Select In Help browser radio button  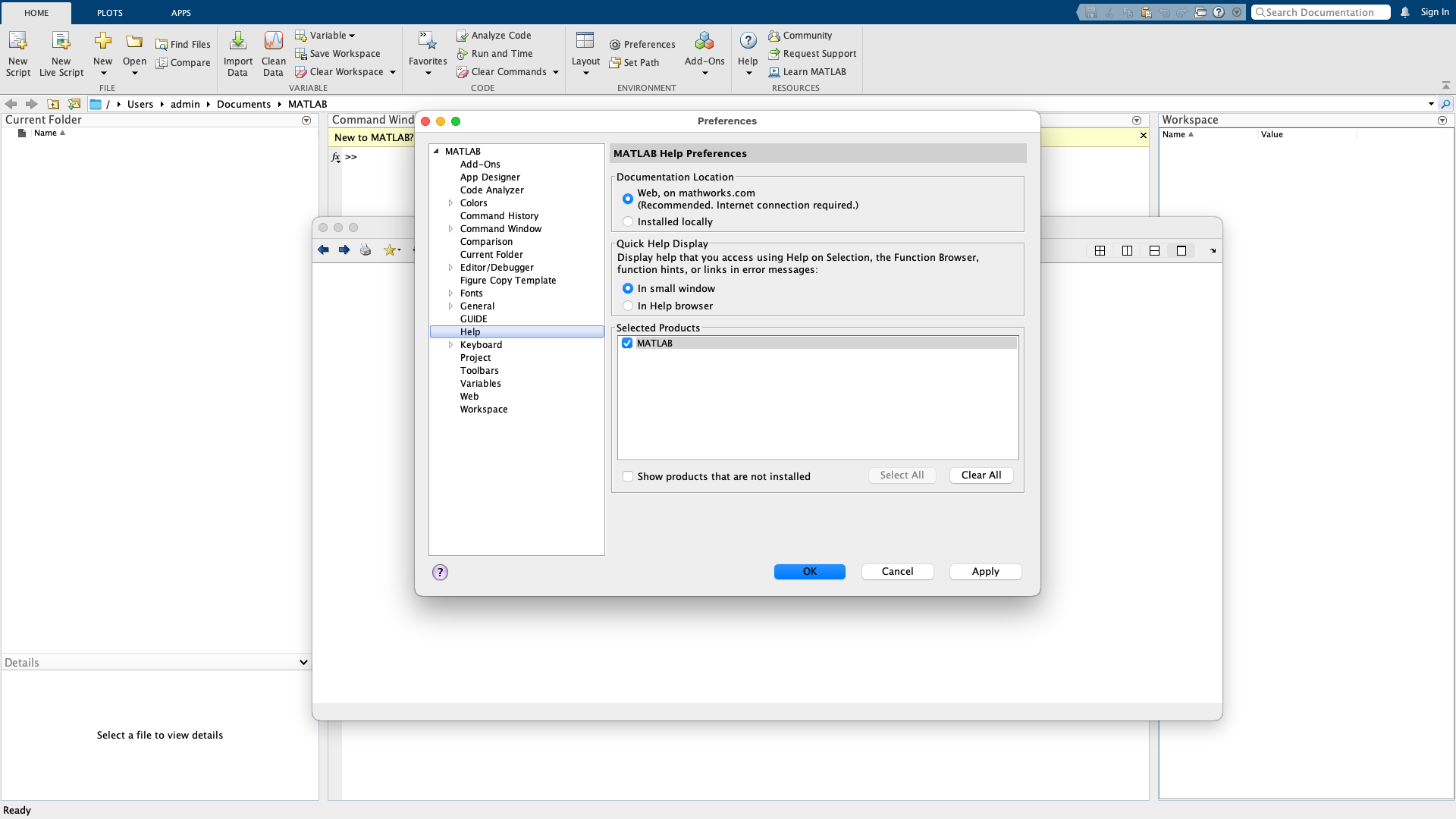pos(628,306)
